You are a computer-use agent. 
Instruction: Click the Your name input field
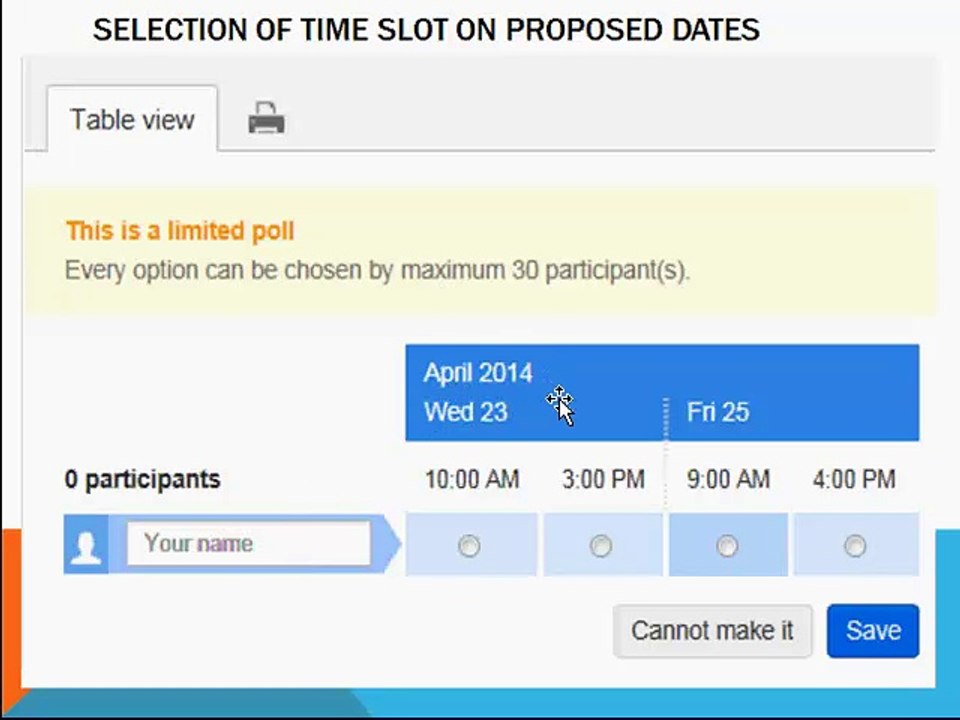(249, 544)
